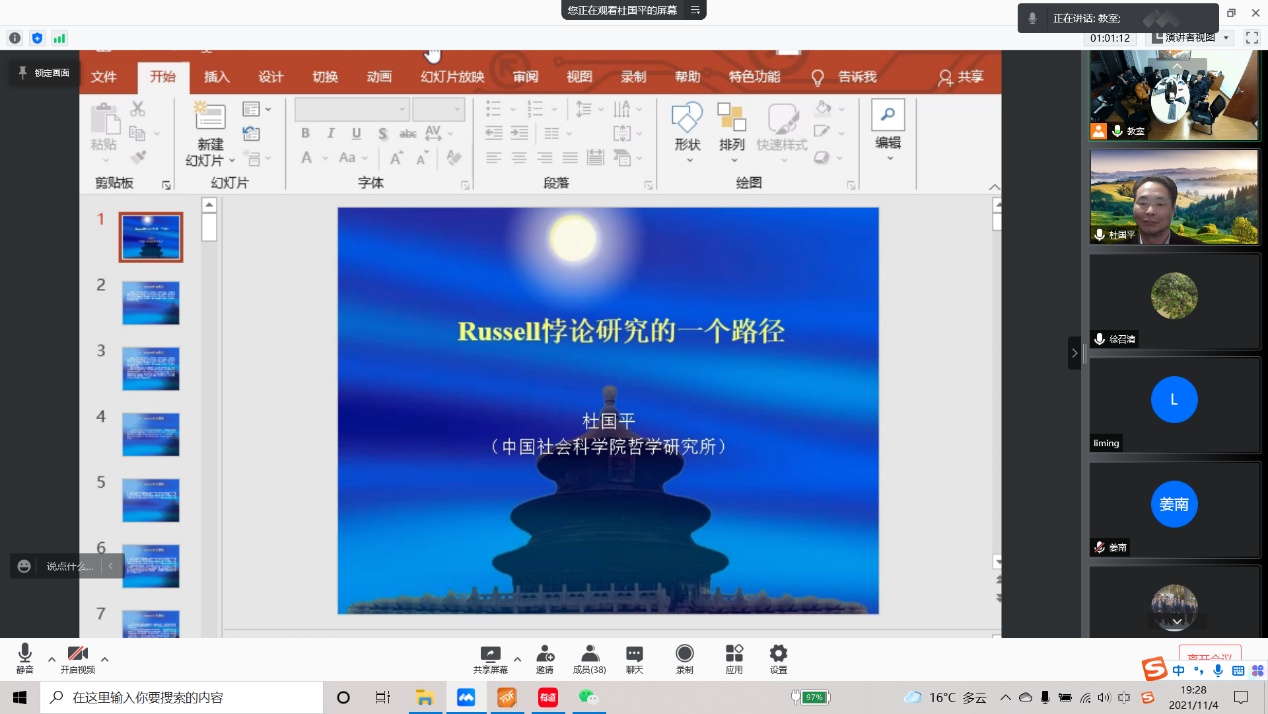Open the Chat (聊天) panel
Image resolution: width=1268 pixels, height=714 pixels.
(x=634, y=658)
